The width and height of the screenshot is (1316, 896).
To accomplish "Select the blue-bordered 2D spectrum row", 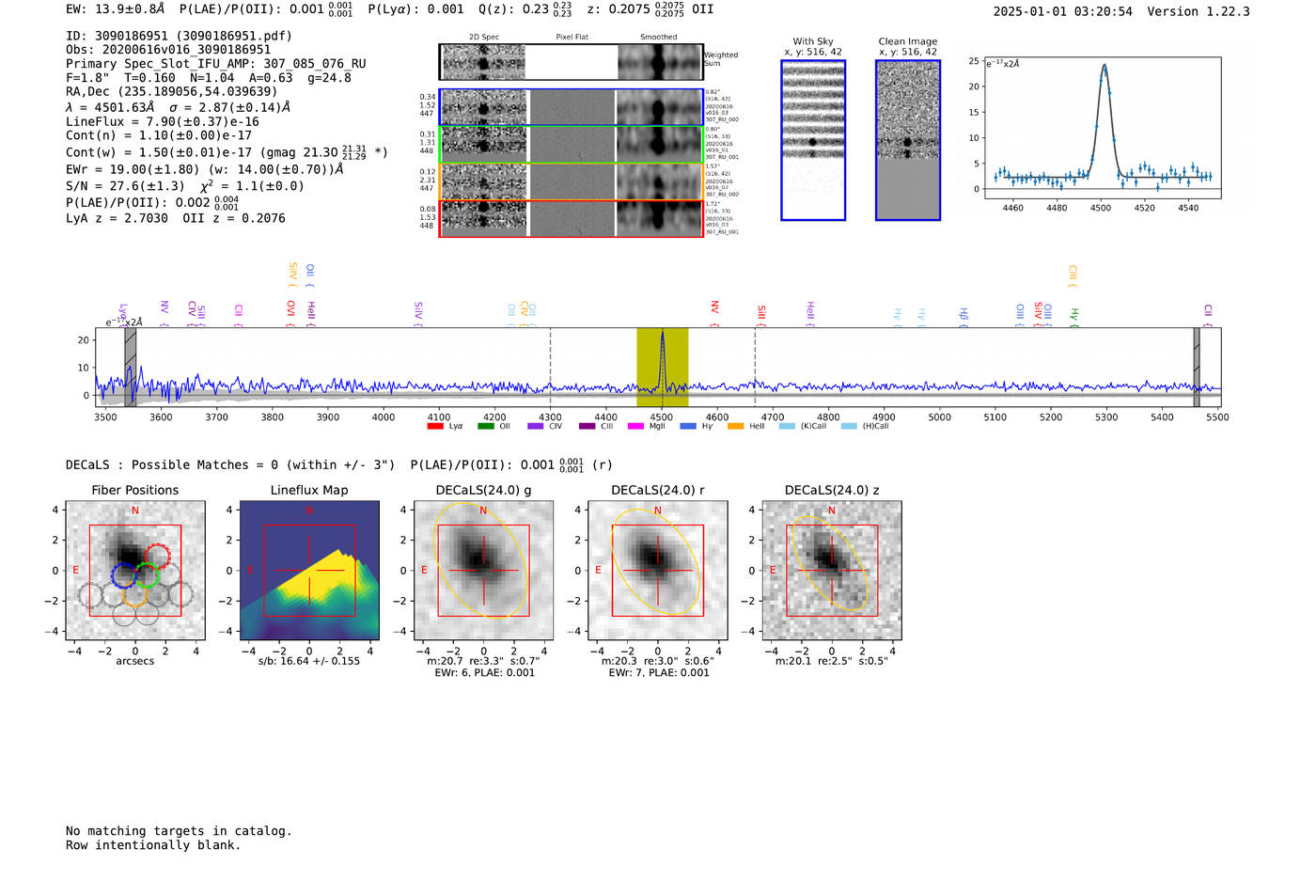I will 572,107.
